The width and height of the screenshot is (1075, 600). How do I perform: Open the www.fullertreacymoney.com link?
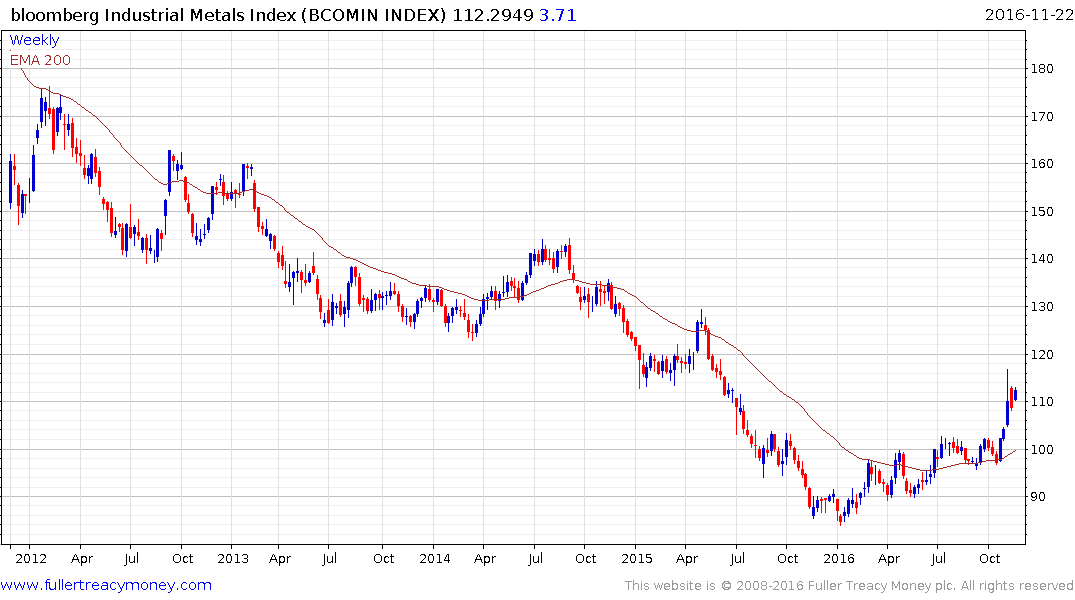106,585
